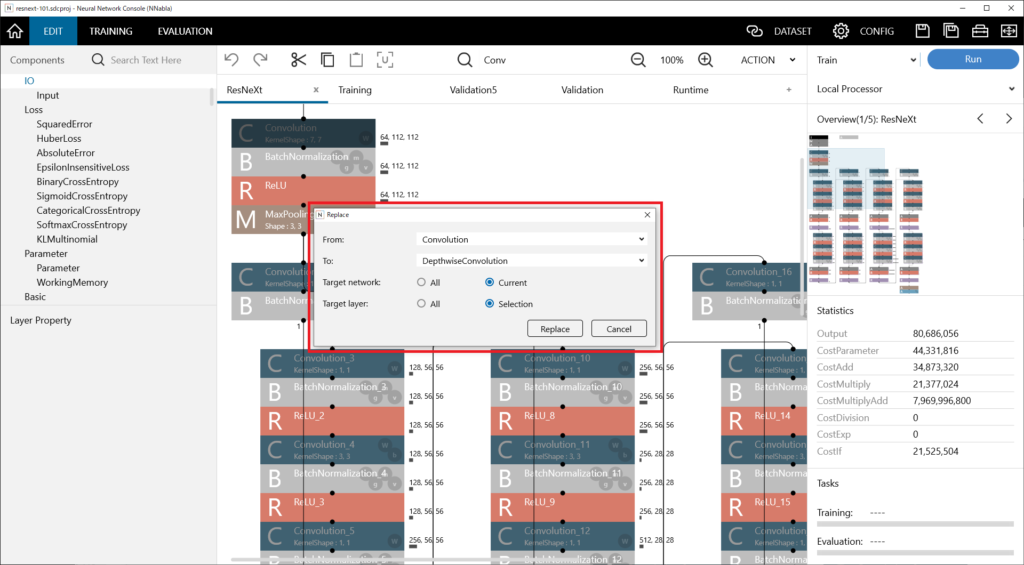1024x565 pixels.
Task: Click the layer search magnifier icon
Action: [464, 59]
